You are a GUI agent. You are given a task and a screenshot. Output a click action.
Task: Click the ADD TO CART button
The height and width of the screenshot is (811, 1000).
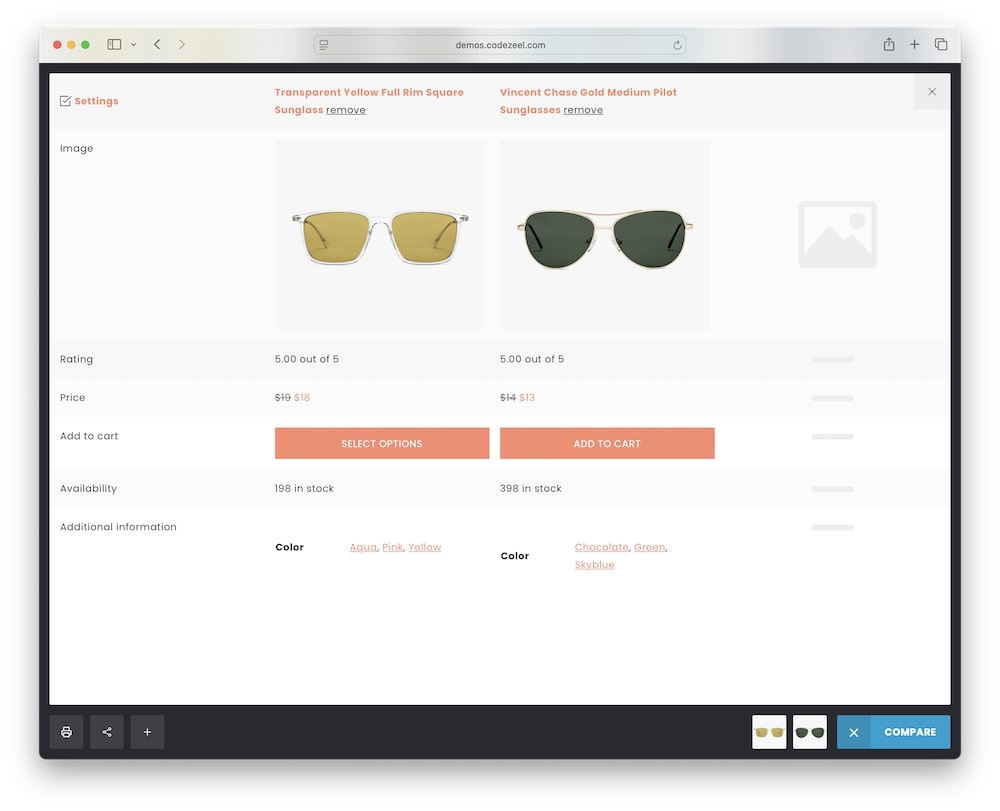(x=607, y=443)
